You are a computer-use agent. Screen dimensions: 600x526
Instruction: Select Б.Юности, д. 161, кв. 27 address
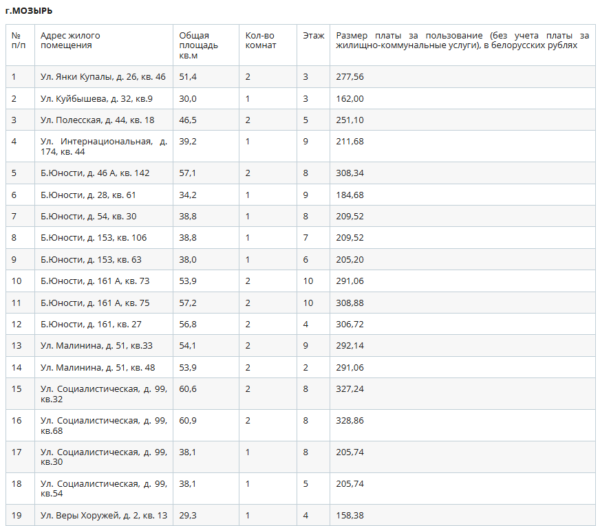91,324
